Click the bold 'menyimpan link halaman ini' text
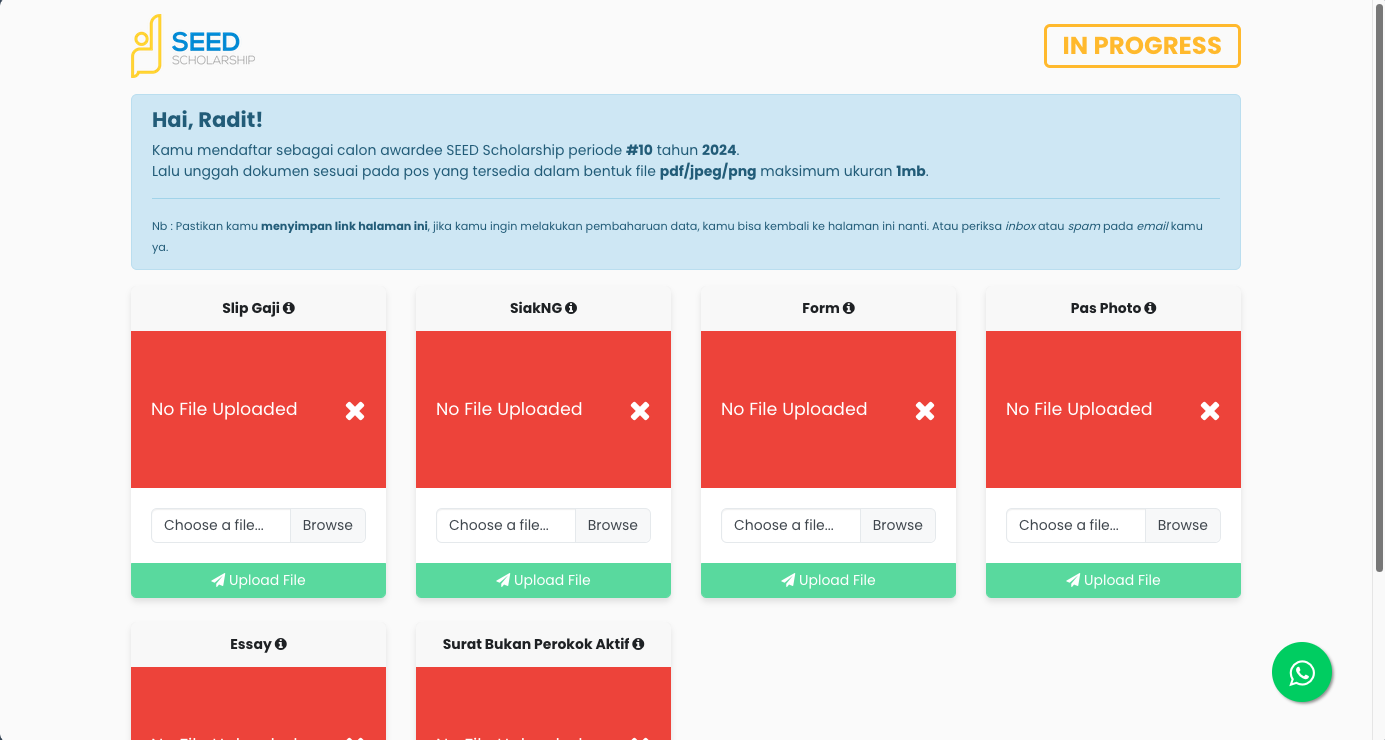This screenshot has height=740, width=1385. coord(345,226)
